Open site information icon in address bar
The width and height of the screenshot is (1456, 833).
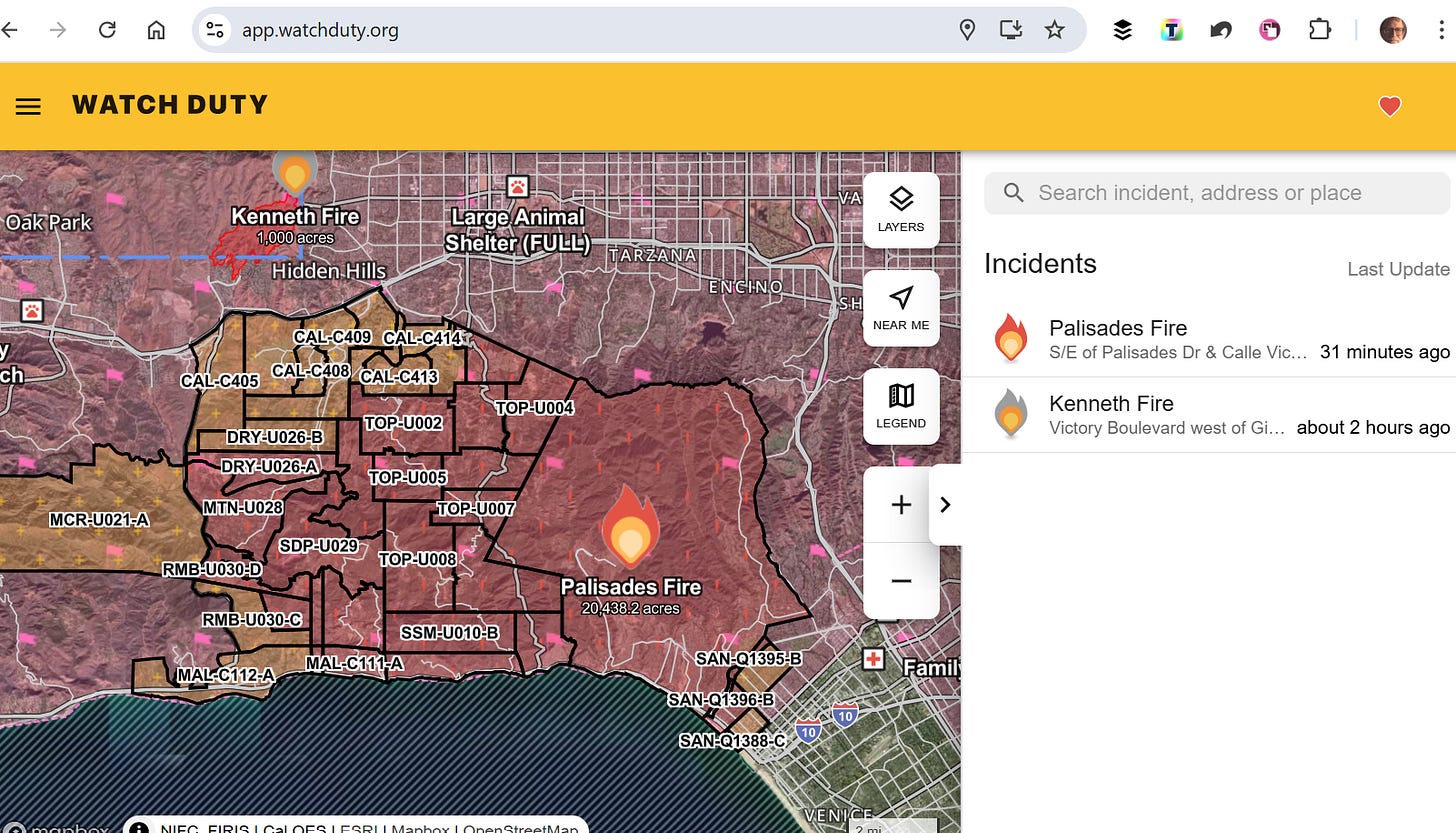click(215, 30)
